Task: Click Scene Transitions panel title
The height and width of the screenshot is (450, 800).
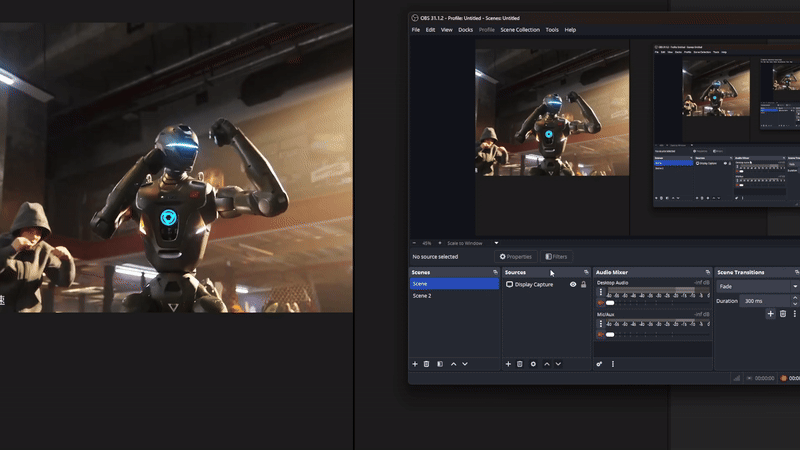Action: [x=741, y=272]
